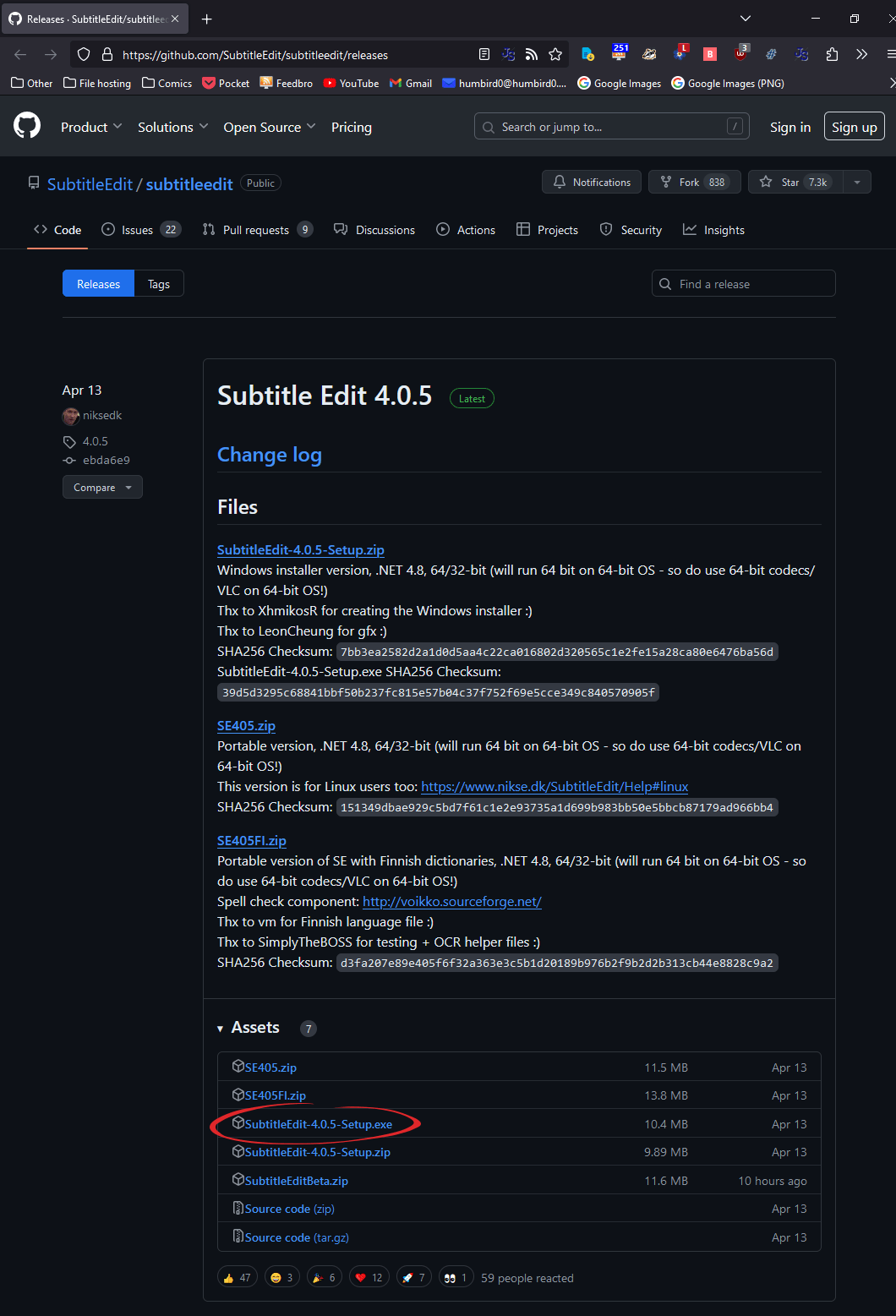Download SubtitleEdit-4.0.5-Setup.exe asset
This screenshot has width=896, height=1316.
click(x=318, y=1124)
